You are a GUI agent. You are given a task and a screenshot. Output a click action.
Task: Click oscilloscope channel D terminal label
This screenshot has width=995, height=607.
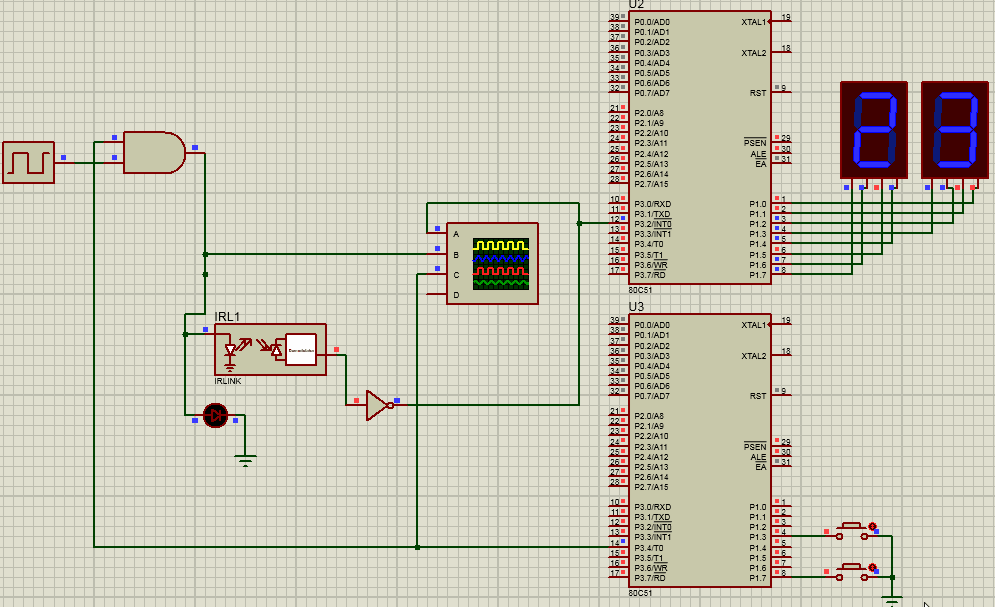tap(456, 296)
